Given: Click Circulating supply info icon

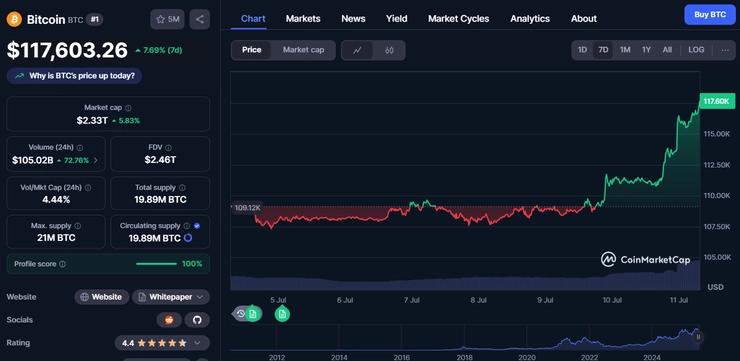Looking at the screenshot, I should coord(187,226).
